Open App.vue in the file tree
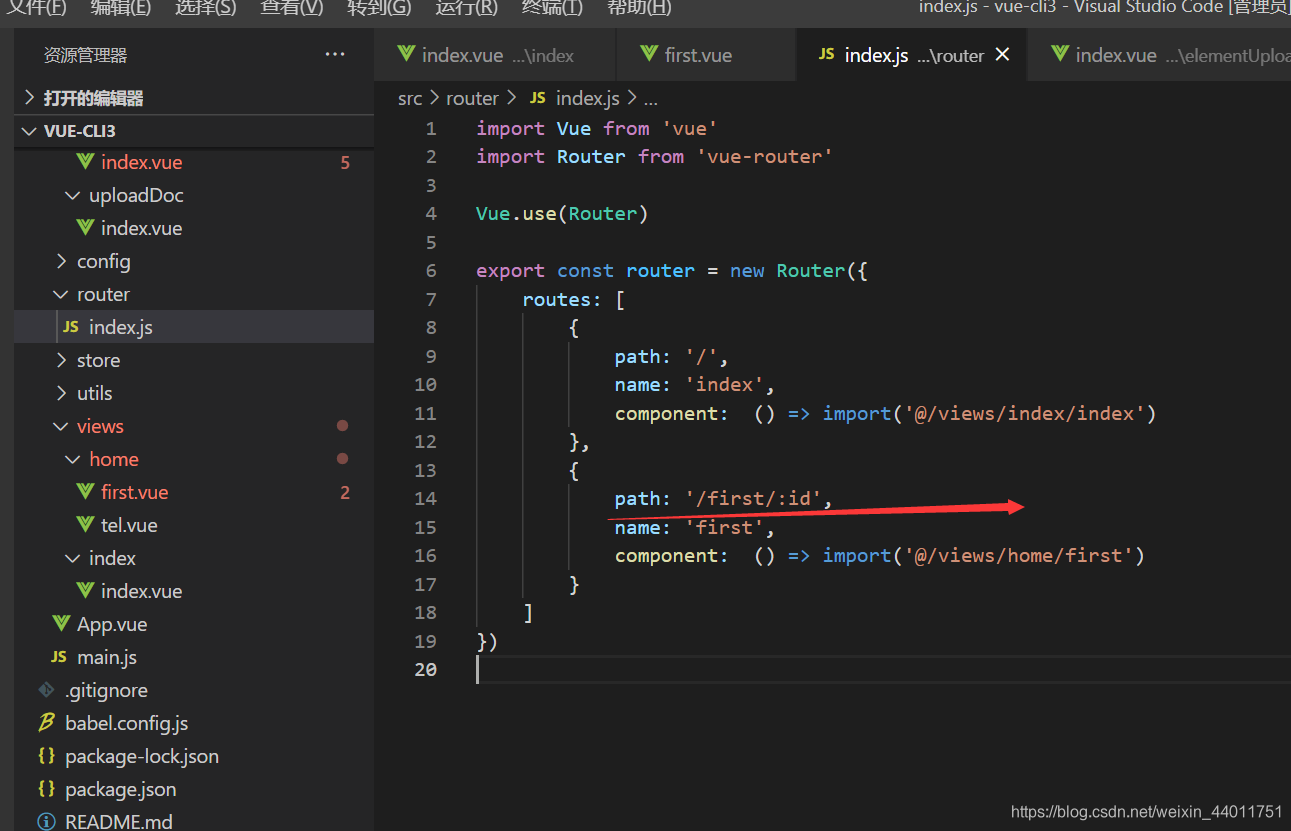This screenshot has width=1291, height=831. click(112, 624)
